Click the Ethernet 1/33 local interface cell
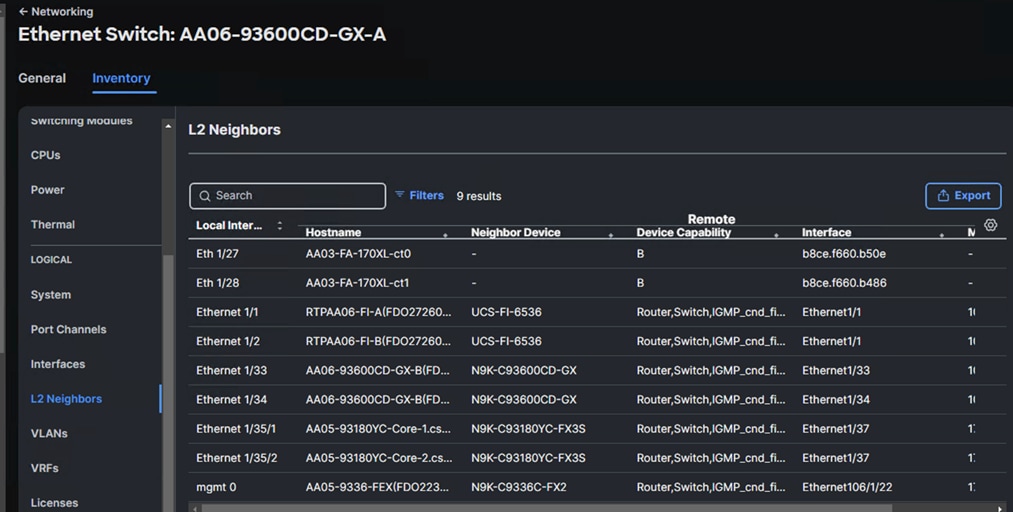This screenshot has height=512, width=1013. (231, 370)
